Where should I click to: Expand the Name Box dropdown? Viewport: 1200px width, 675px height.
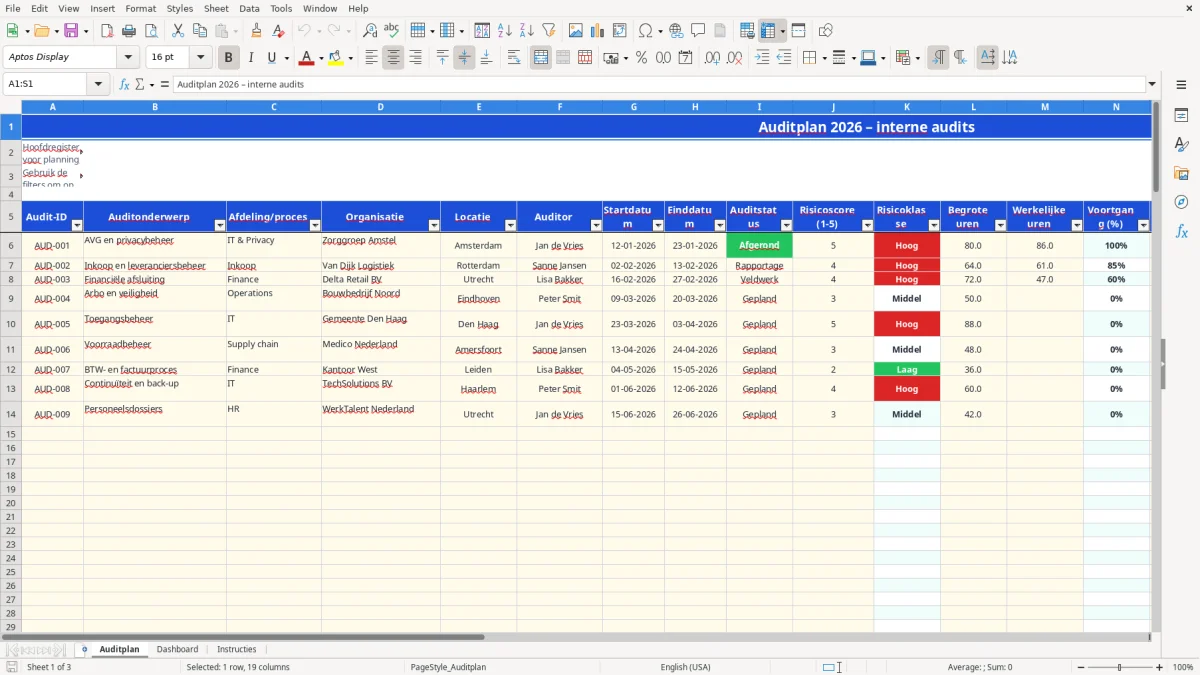pyautogui.click(x=99, y=84)
